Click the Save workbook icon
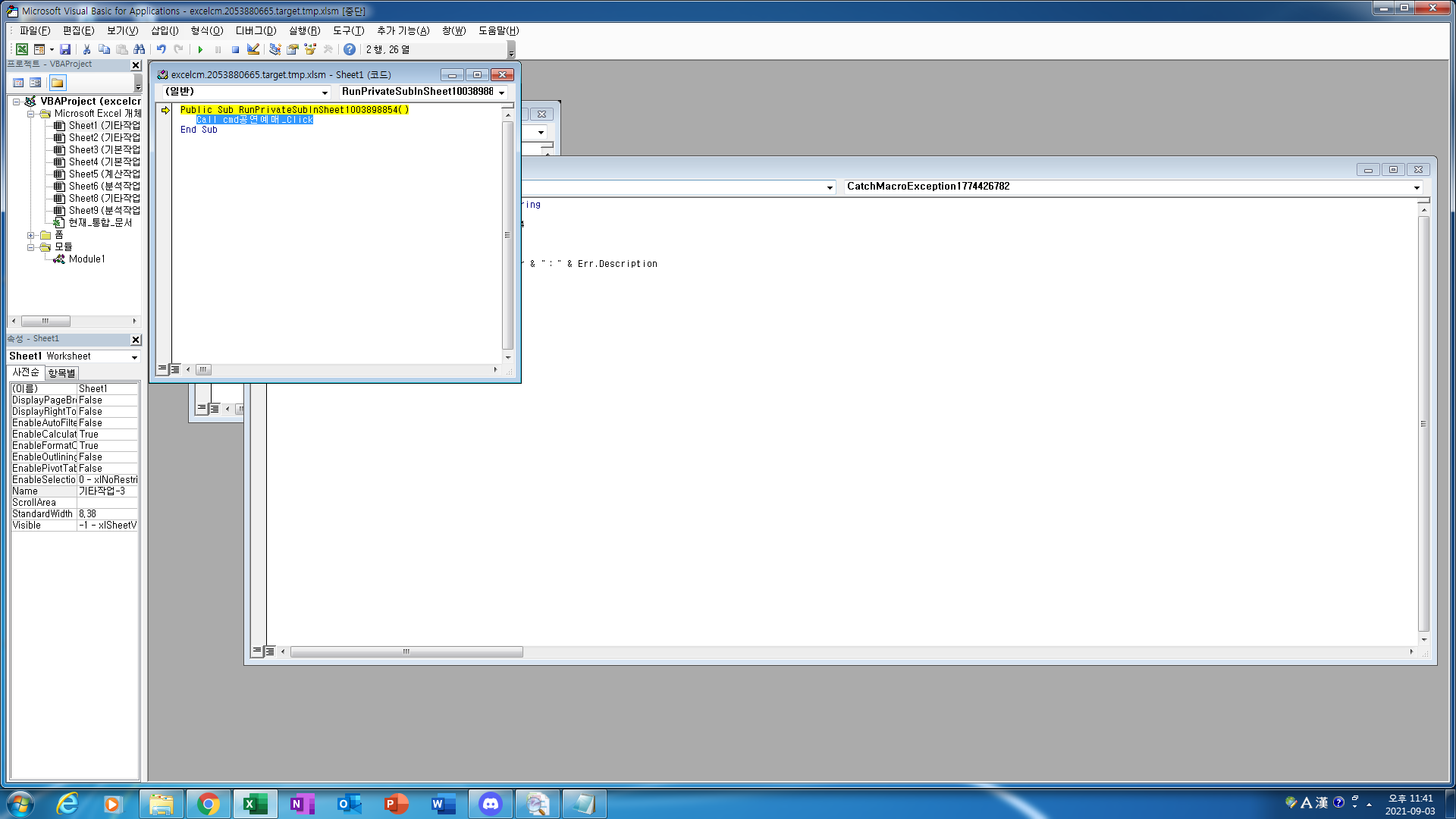 tap(65, 49)
